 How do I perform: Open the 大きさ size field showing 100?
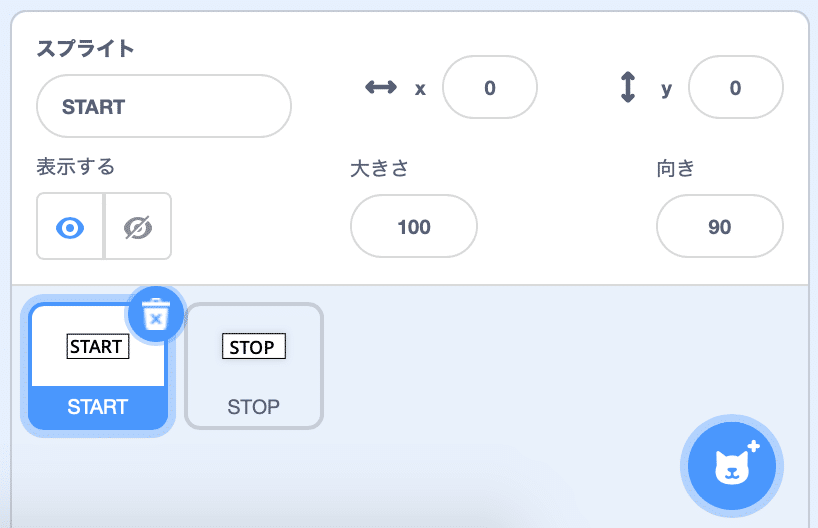pyautogui.click(x=414, y=226)
